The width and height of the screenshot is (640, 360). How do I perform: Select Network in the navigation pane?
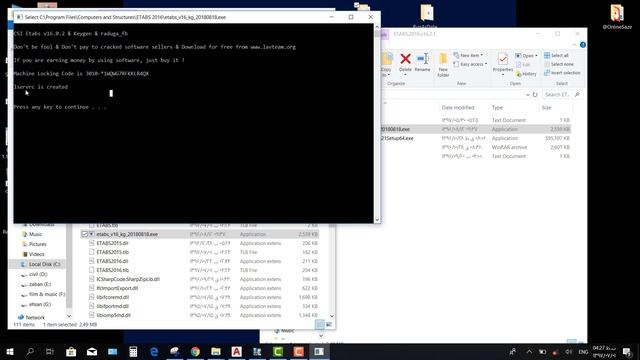(x=31, y=317)
